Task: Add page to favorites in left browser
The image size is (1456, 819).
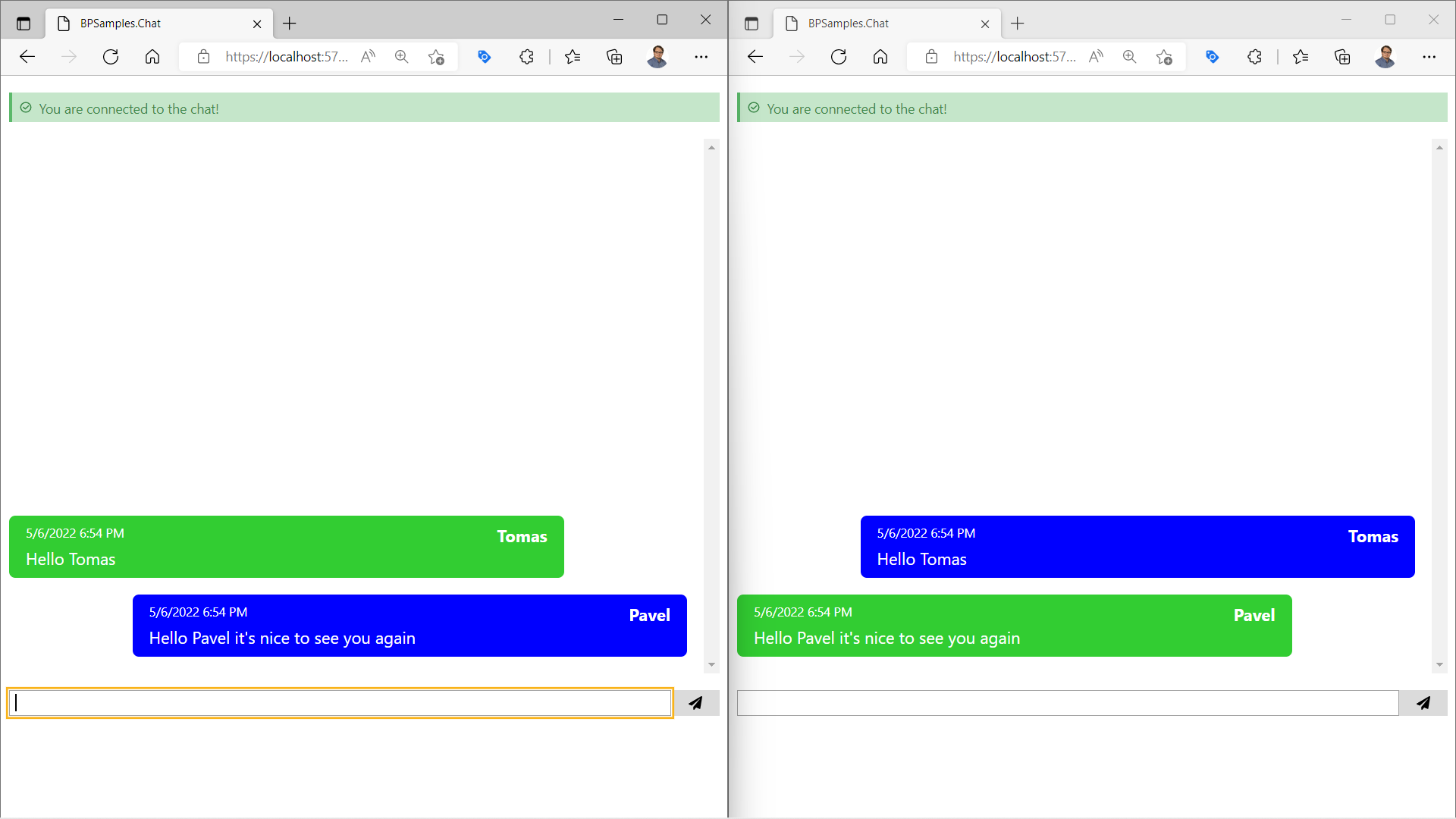Action: coord(436,57)
